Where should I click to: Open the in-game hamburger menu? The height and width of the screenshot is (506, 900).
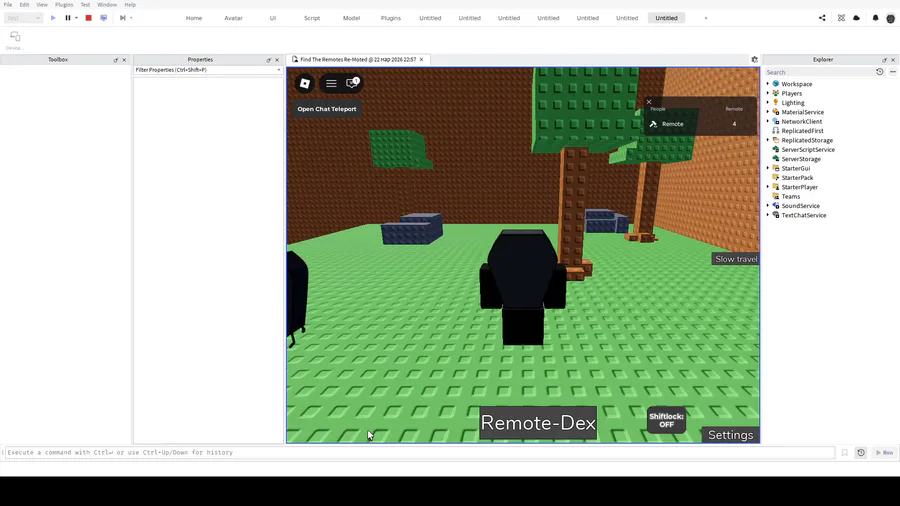tap(331, 83)
